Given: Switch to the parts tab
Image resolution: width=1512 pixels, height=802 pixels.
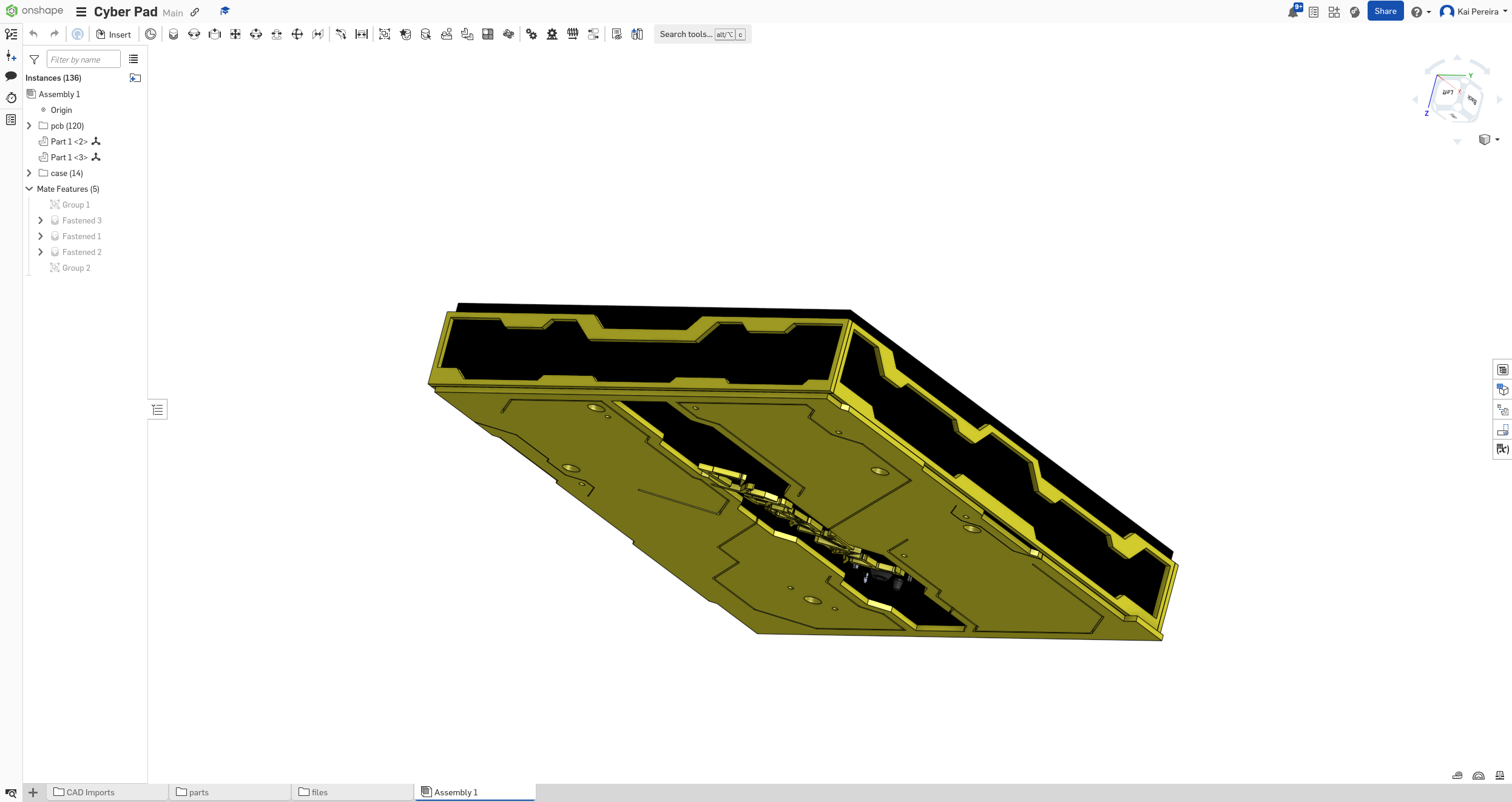Looking at the screenshot, I should click(x=198, y=792).
